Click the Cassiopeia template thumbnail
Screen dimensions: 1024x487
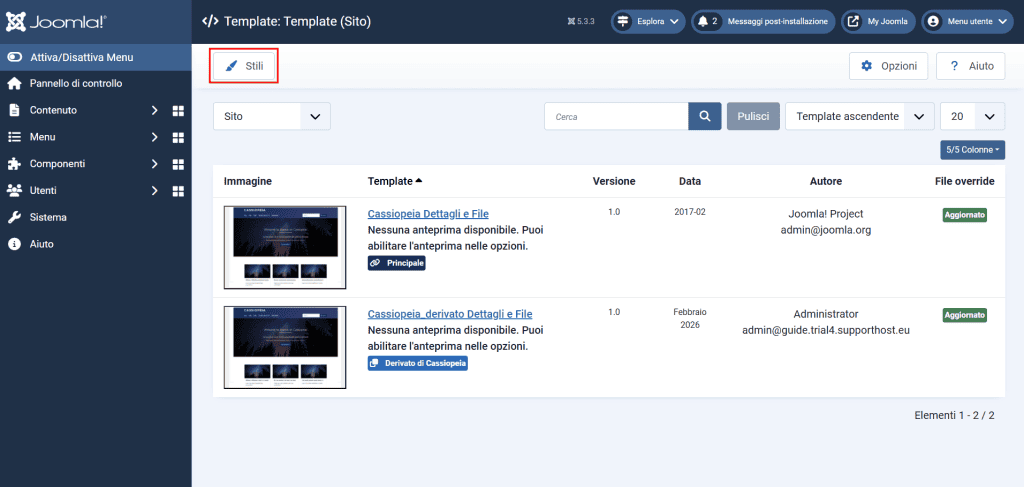(x=285, y=247)
